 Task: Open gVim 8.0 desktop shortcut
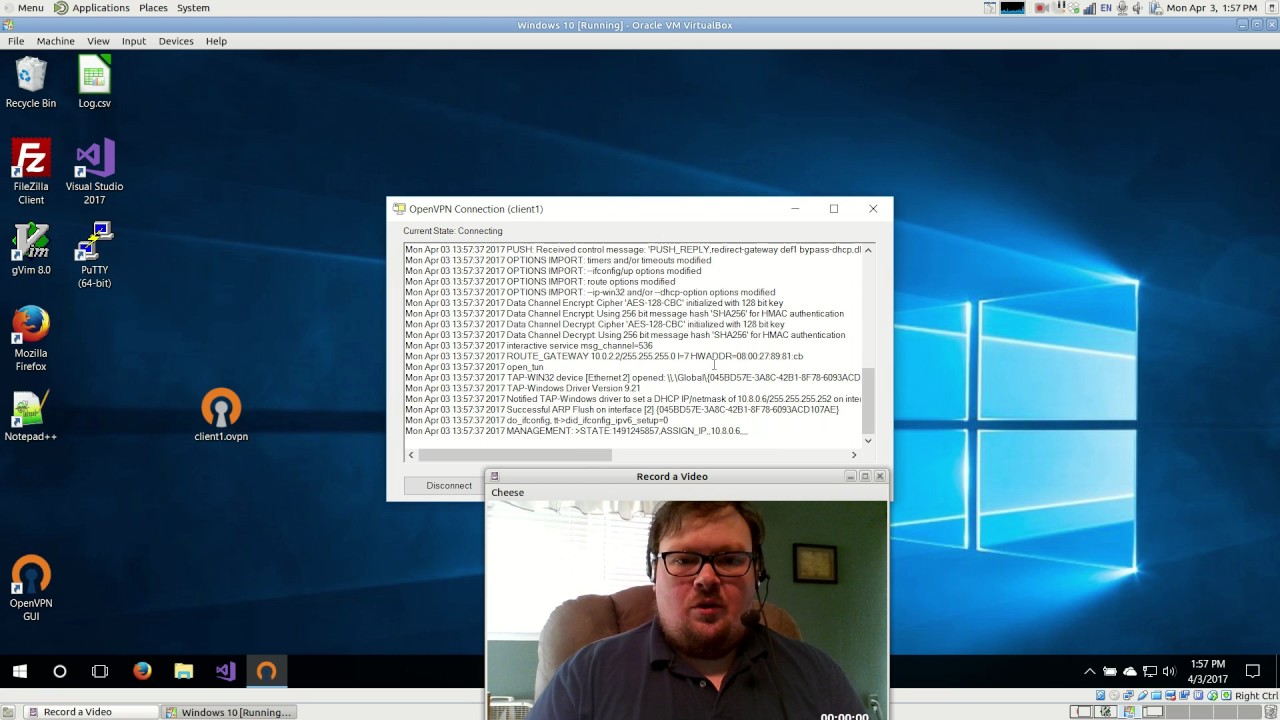(30, 249)
